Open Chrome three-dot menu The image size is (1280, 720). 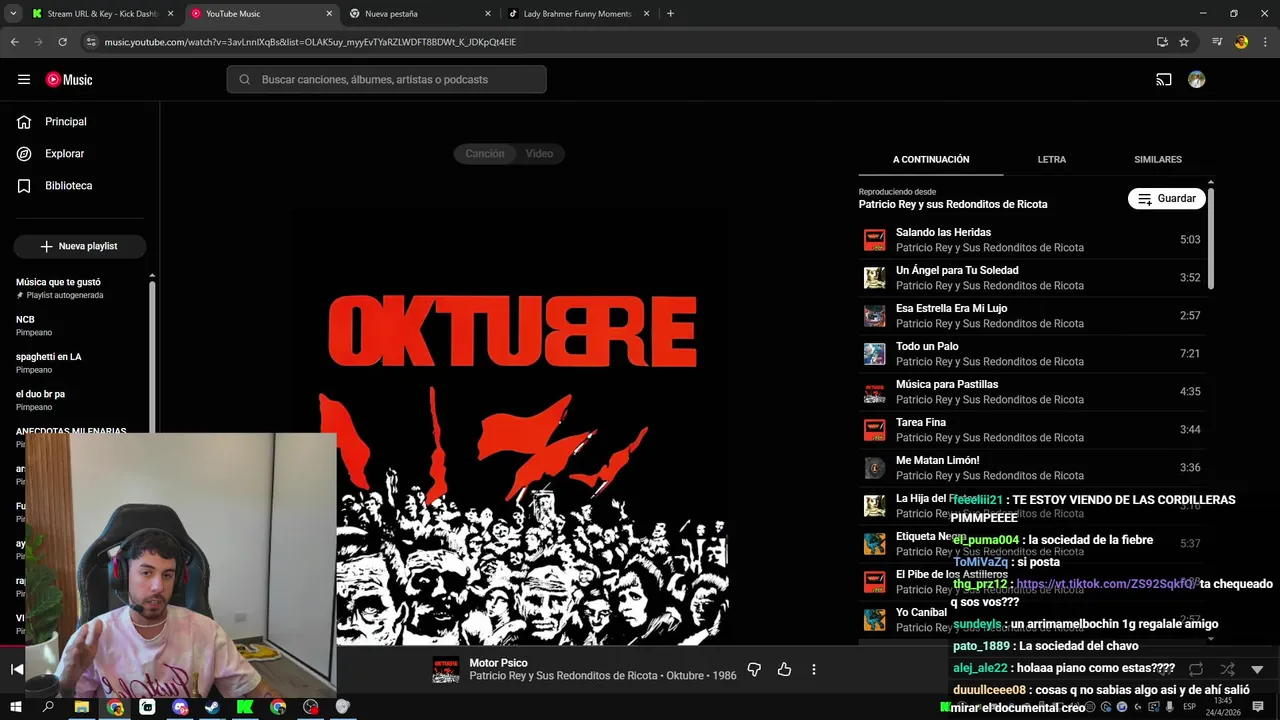point(1266,42)
